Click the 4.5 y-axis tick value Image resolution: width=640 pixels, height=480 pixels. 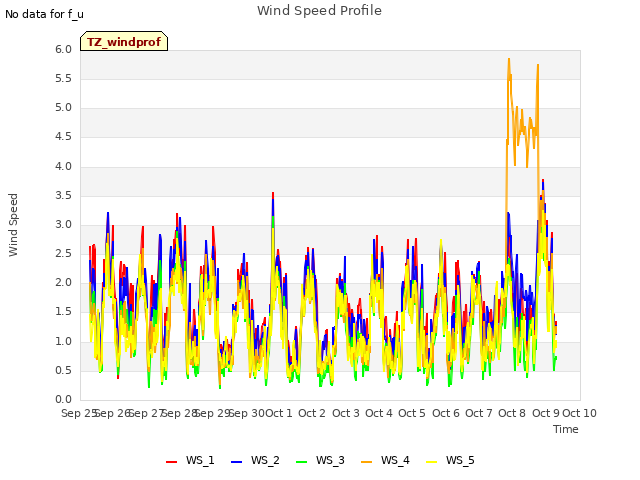coord(63,137)
